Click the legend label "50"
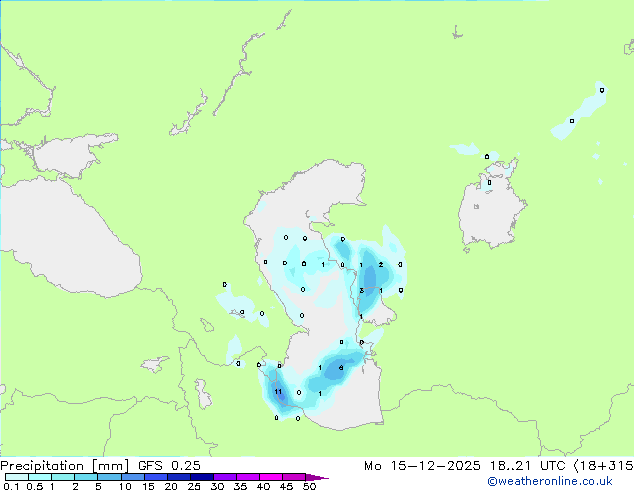Viewport: 634px width, 490px height. (309, 486)
